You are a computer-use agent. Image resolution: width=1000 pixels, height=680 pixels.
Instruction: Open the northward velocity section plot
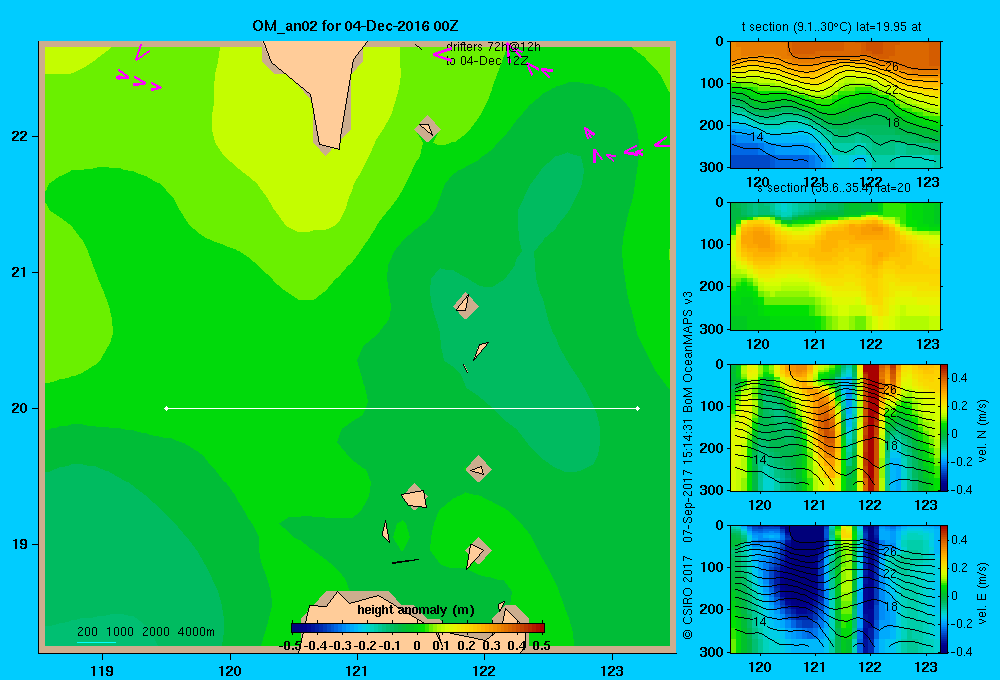pos(834,427)
